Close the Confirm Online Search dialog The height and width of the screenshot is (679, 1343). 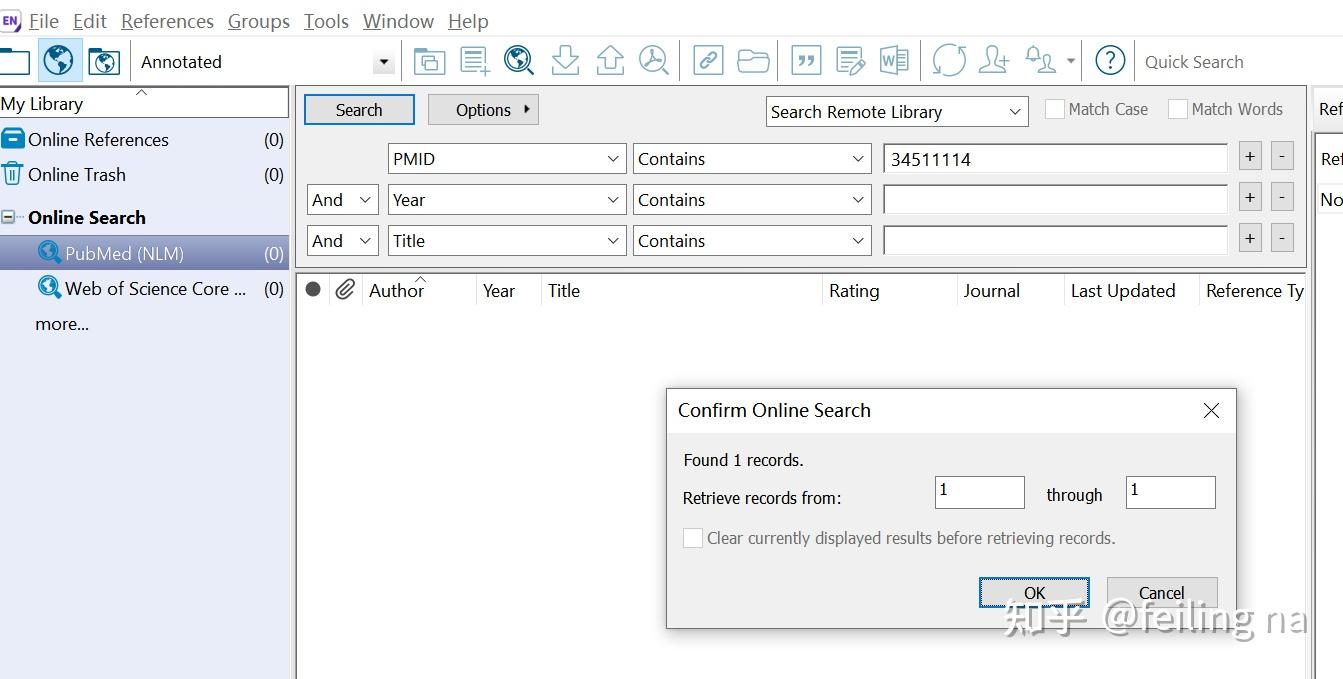(x=1211, y=411)
